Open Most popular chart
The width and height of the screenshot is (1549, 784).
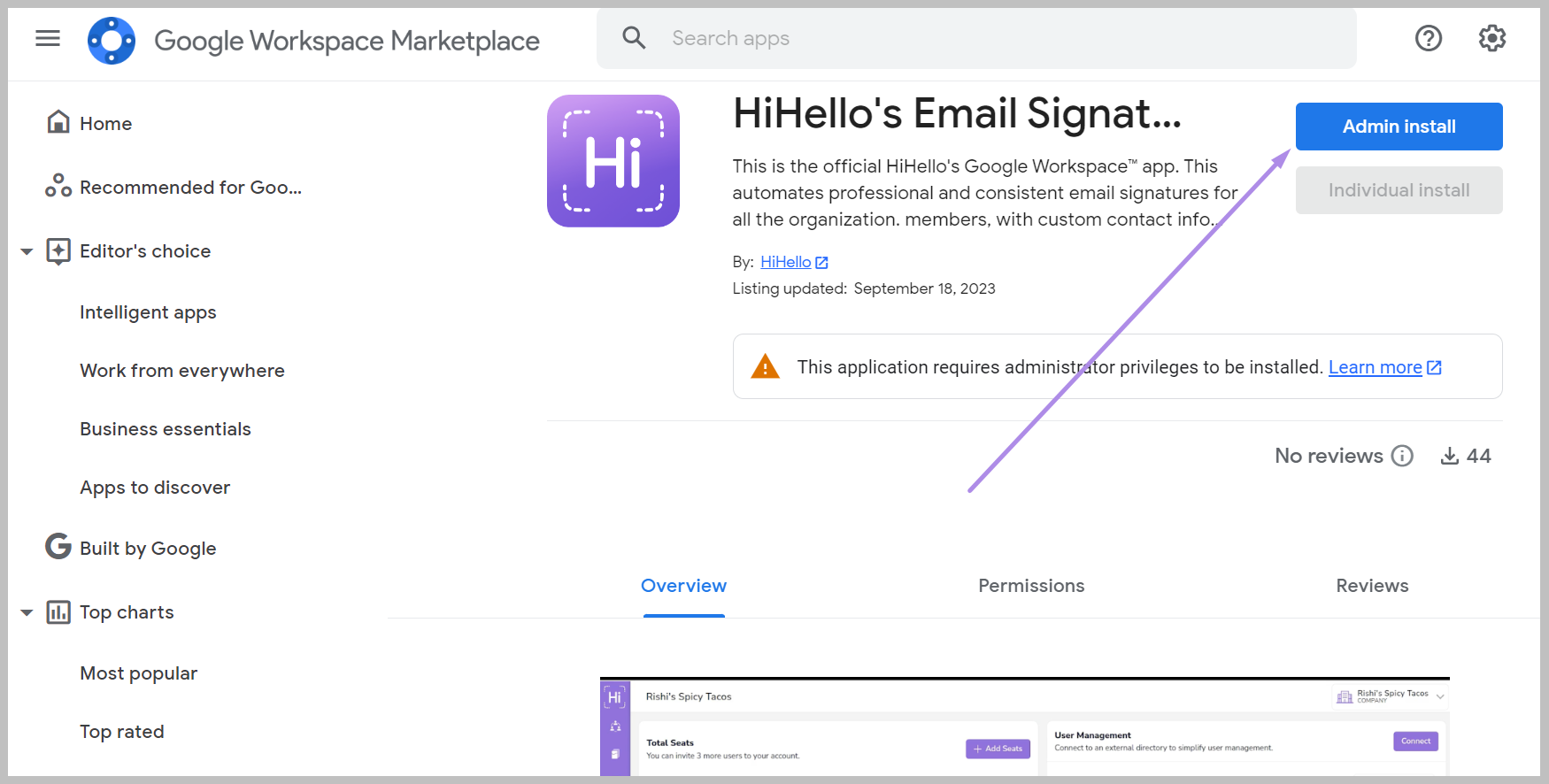coord(138,673)
